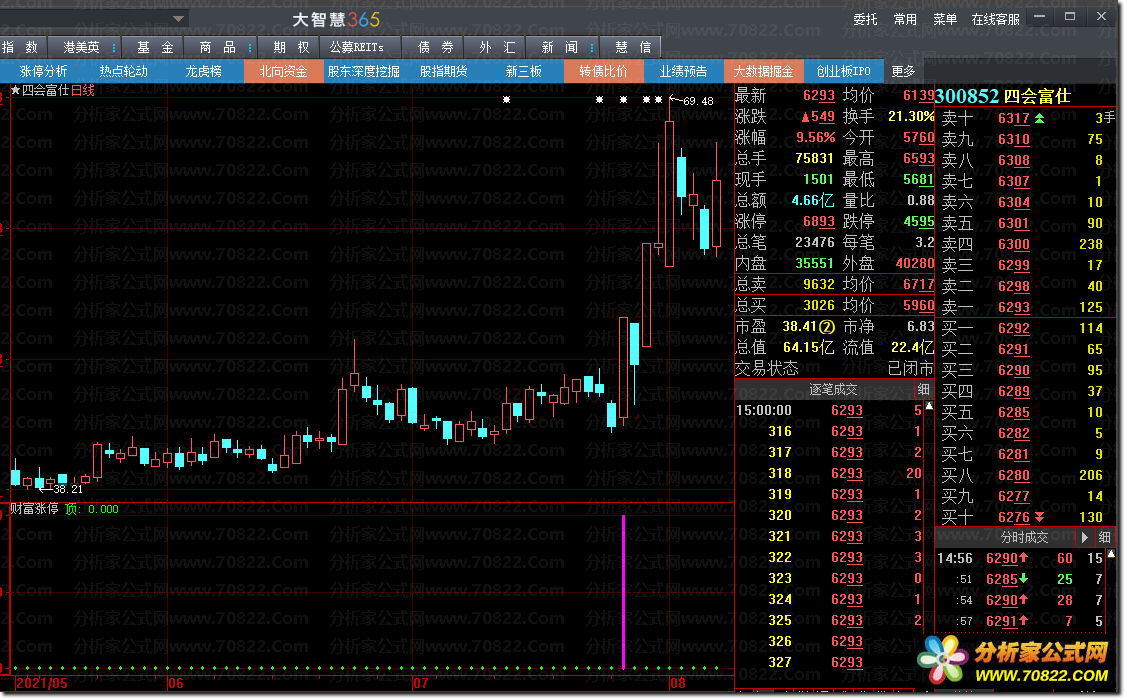The image size is (1127, 700).
Task: Click the magenta 财富涨停 signal bar
Action: 623,591
